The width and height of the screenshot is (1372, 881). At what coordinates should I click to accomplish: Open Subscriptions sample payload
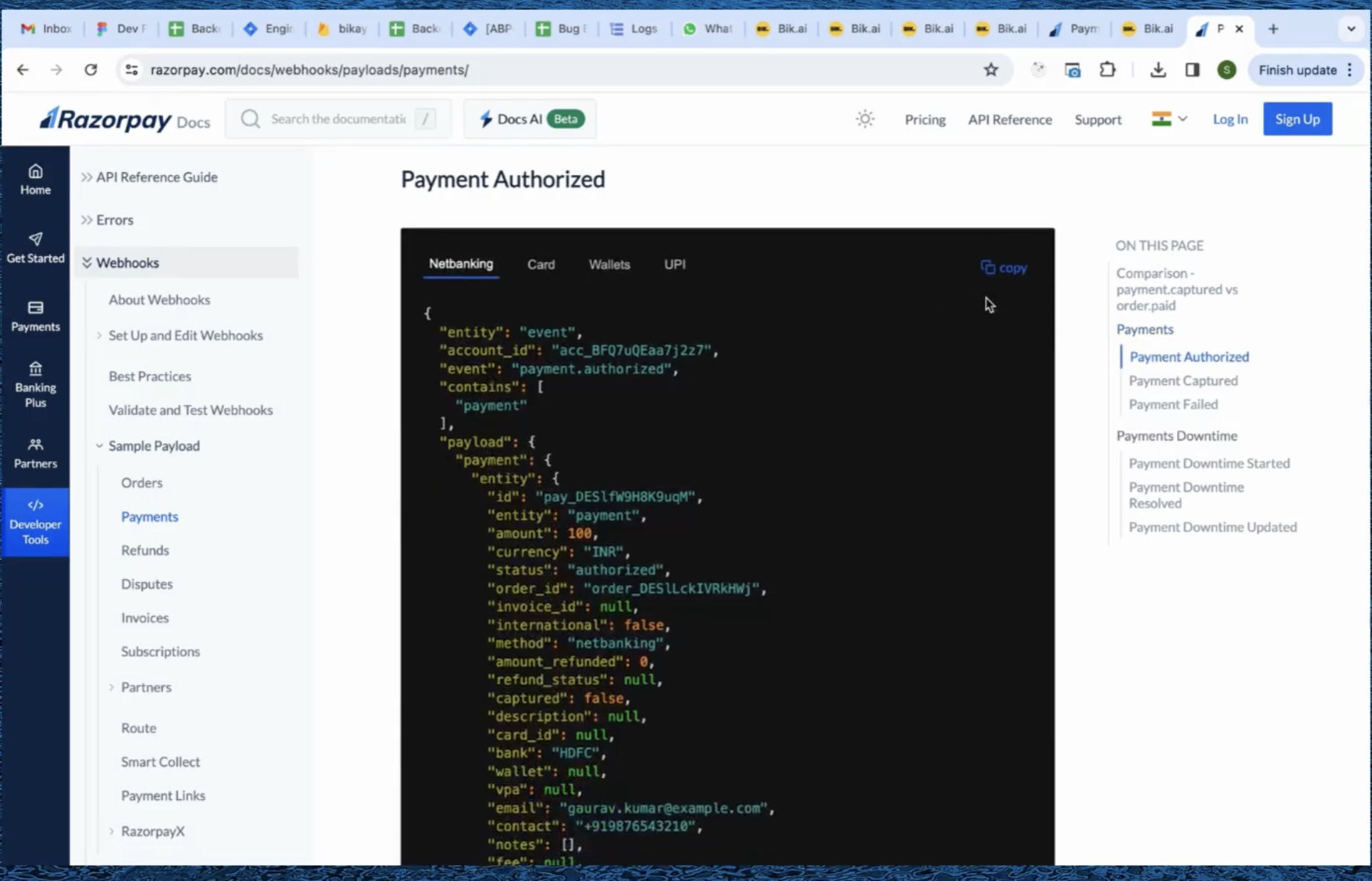point(160,651)
